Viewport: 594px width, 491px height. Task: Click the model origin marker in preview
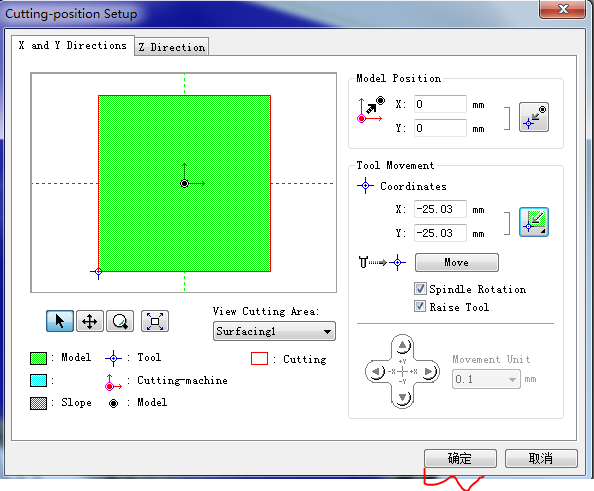point(184,184)
